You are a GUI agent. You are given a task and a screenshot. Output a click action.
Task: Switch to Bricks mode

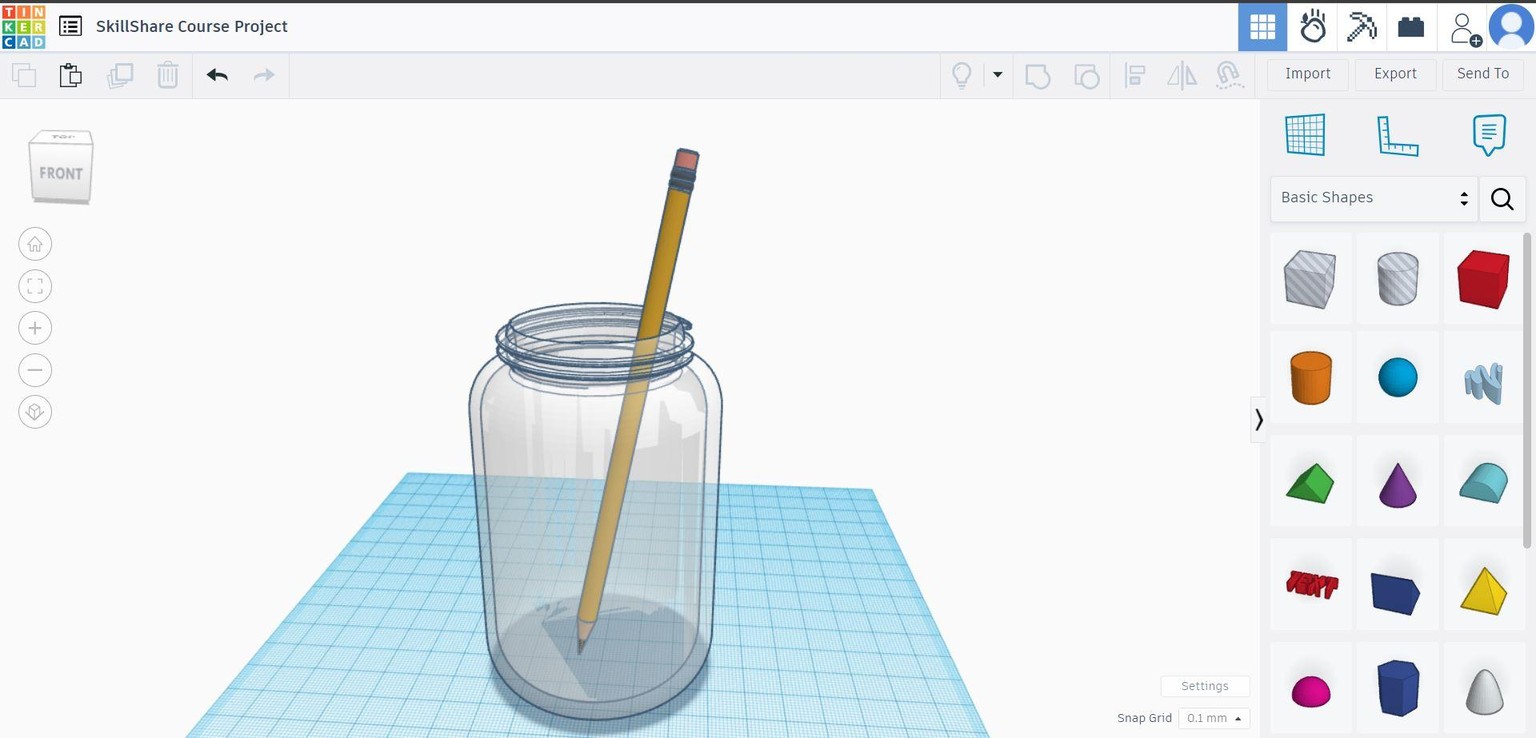pos(1411,27)
